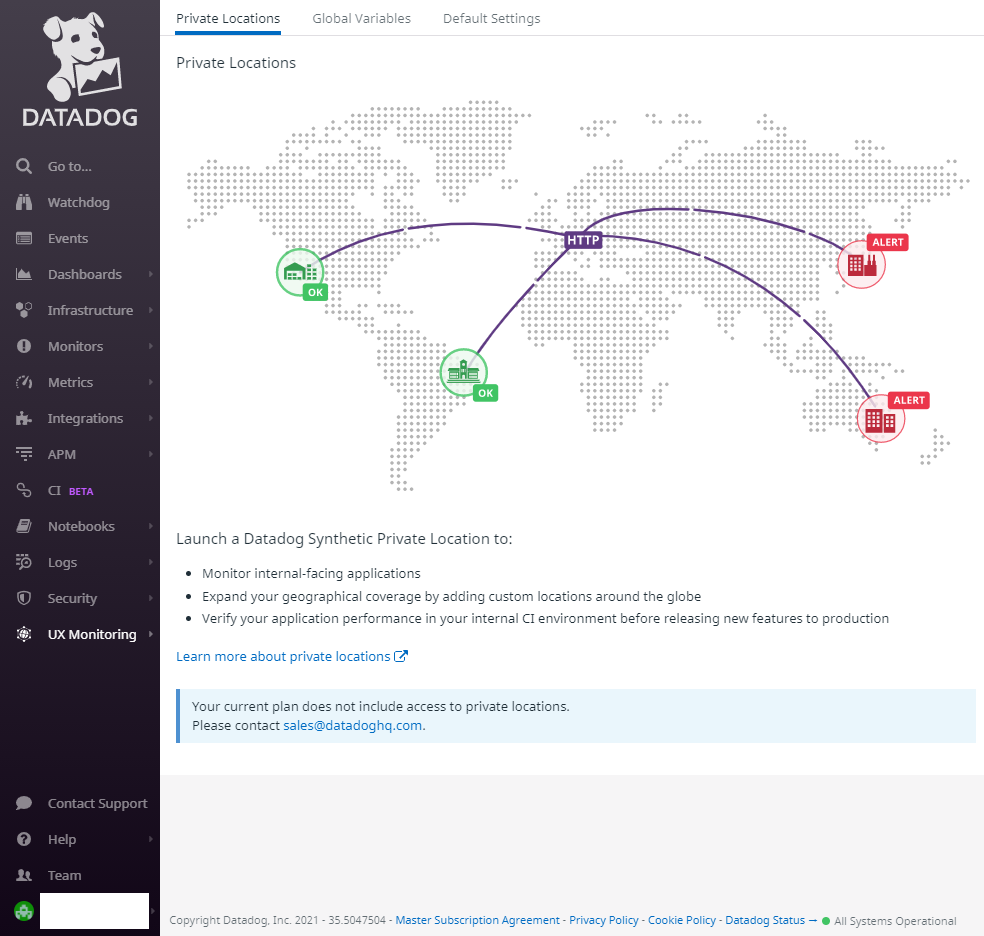This screenshot has height=936, width=984.
Task: Click the Security shield icon
Action: (x=24, y=598)
